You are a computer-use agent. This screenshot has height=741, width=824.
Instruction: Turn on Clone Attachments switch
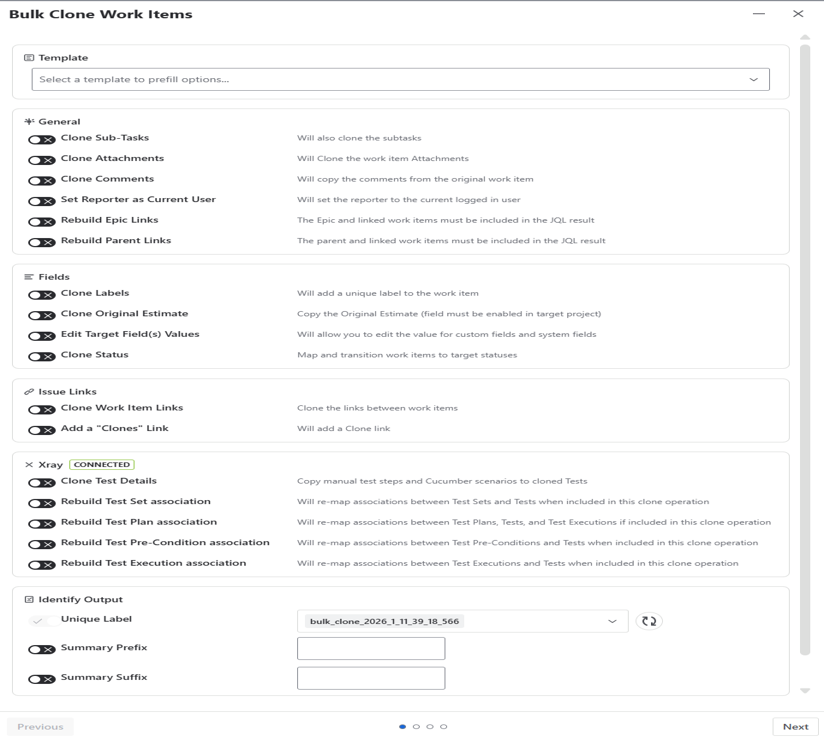click(42, 160)
